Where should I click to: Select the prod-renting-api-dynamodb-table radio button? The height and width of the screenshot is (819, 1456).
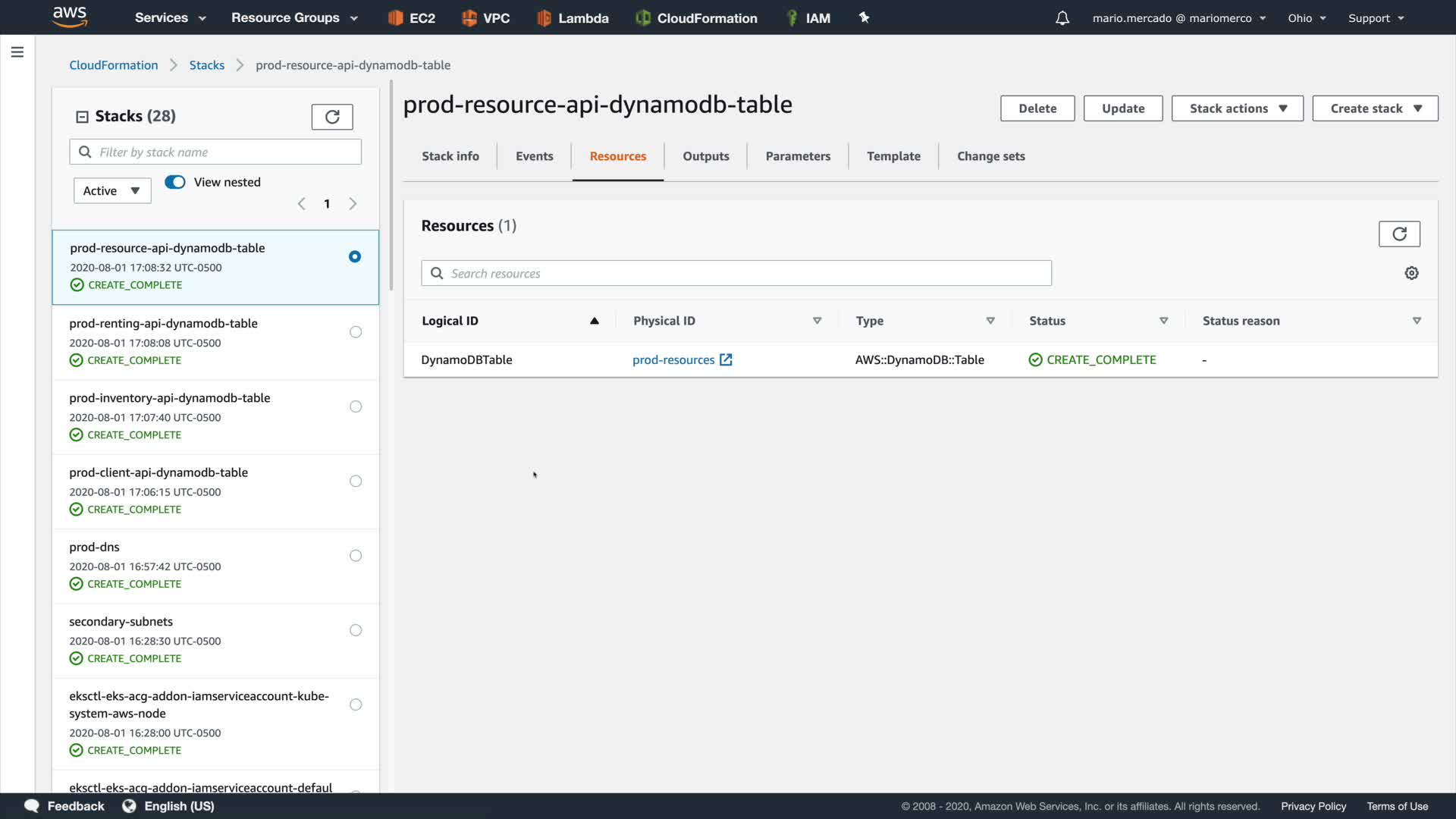click(x=355, y=332)
